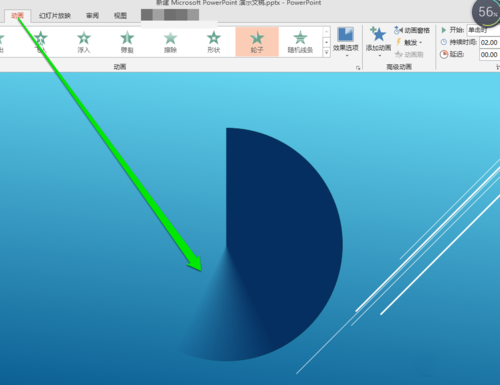Select the 浮入 (Float In) animation effect
The image size is (500, 385).
click(84, 42)
